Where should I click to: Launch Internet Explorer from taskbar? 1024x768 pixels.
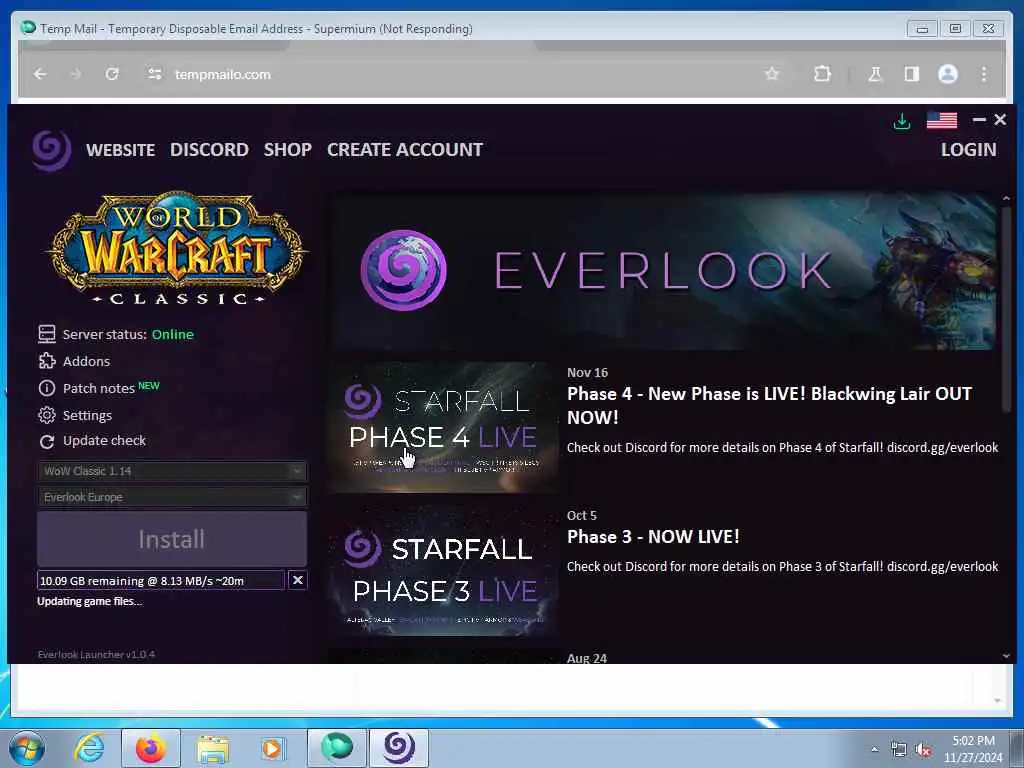click(x=89, y=748)
